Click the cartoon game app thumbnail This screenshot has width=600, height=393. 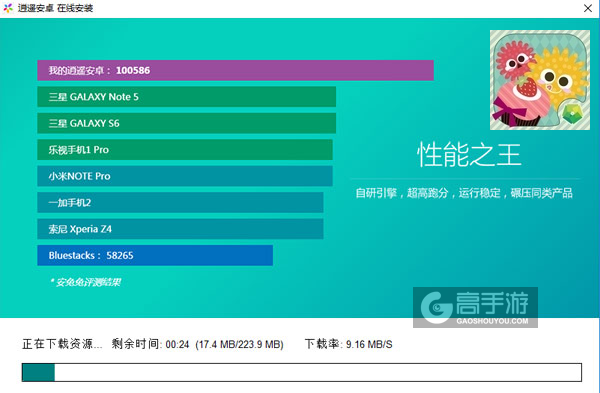(540, 80)
